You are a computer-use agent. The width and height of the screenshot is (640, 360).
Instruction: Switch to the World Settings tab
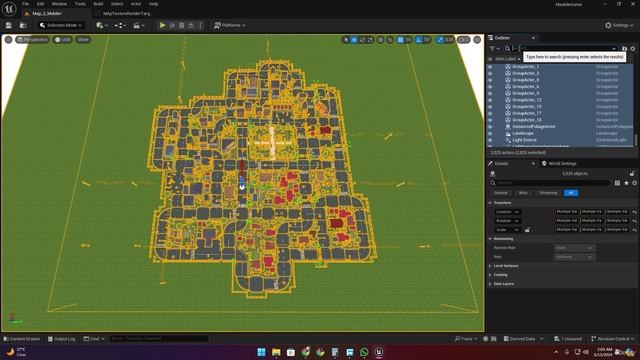[x=559, y=164]
